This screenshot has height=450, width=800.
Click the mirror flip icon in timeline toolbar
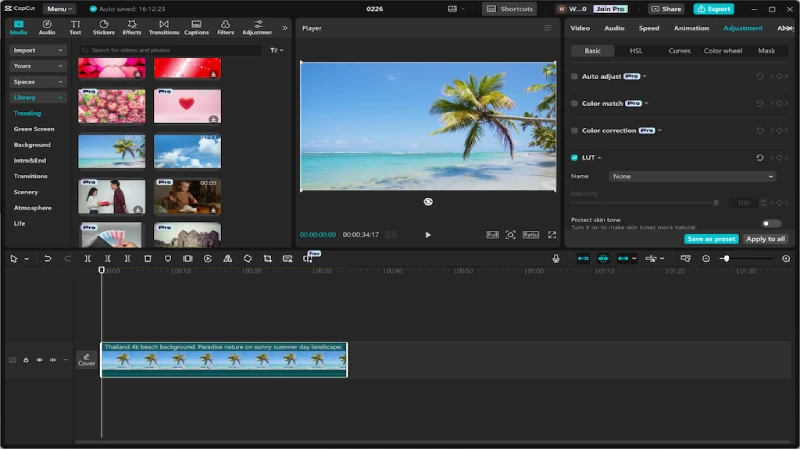[x=228, y=259]
